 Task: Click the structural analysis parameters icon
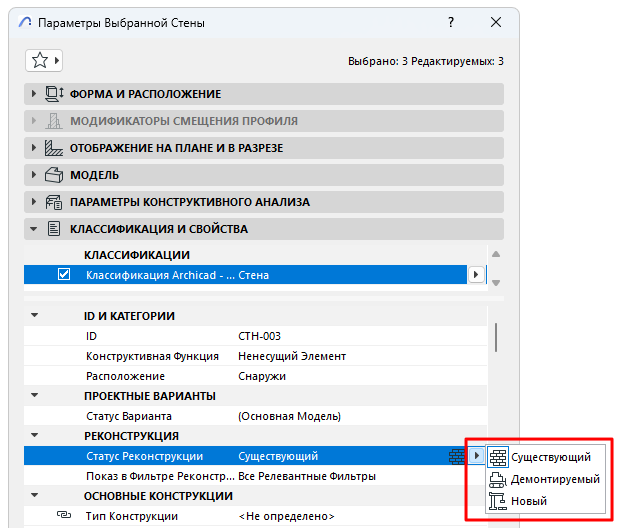[x=54, y=202]
